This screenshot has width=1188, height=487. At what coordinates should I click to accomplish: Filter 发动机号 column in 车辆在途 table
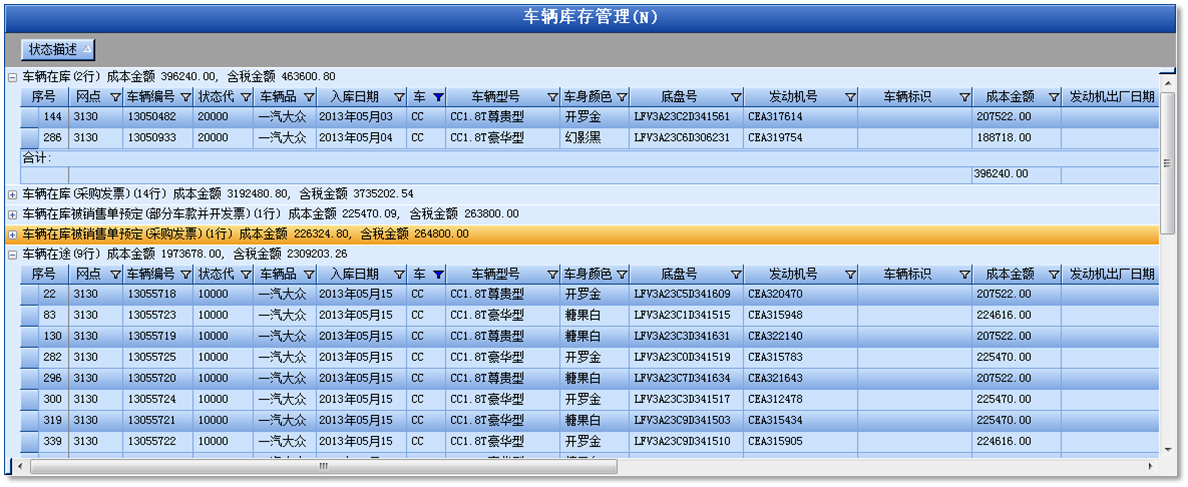tap(850, 274)
